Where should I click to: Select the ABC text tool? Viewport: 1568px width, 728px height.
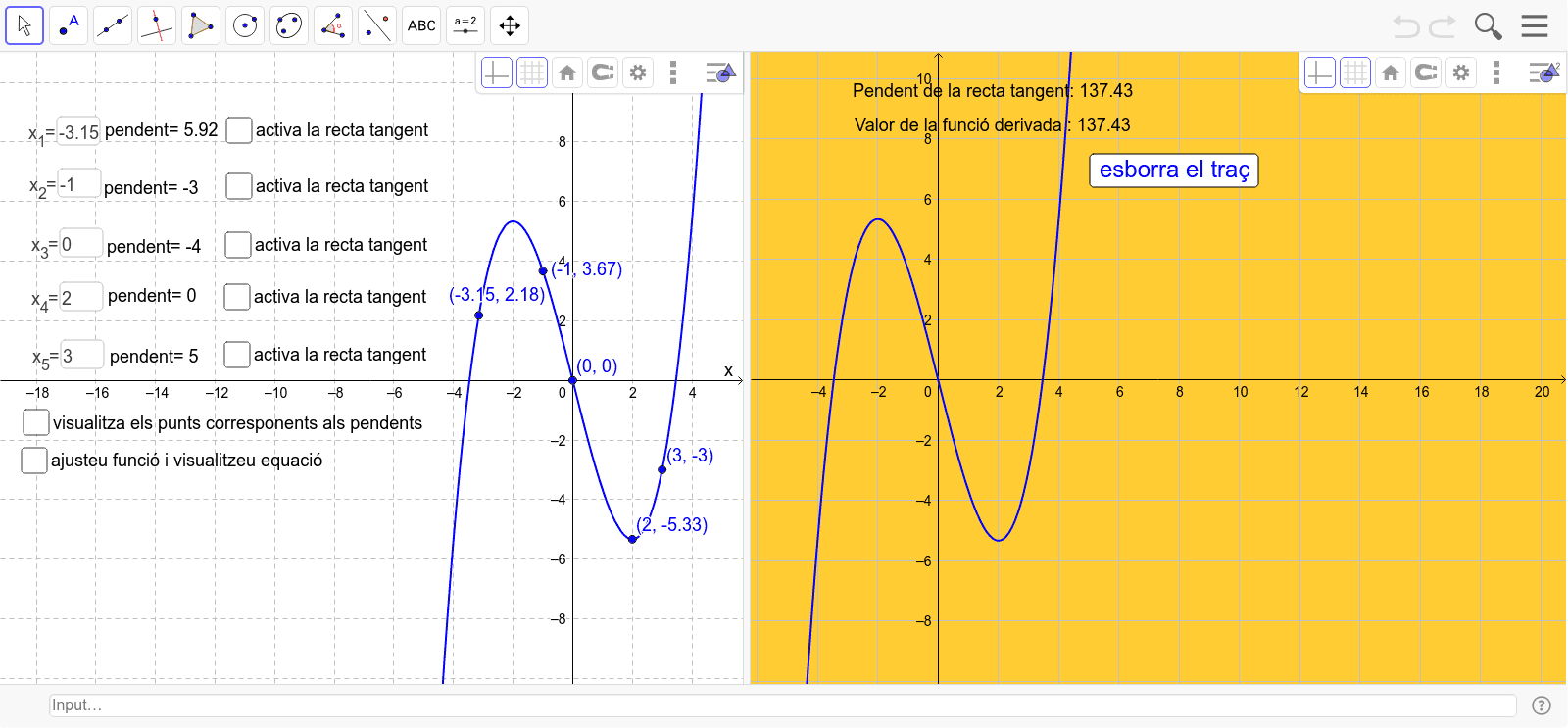(421, 25)
